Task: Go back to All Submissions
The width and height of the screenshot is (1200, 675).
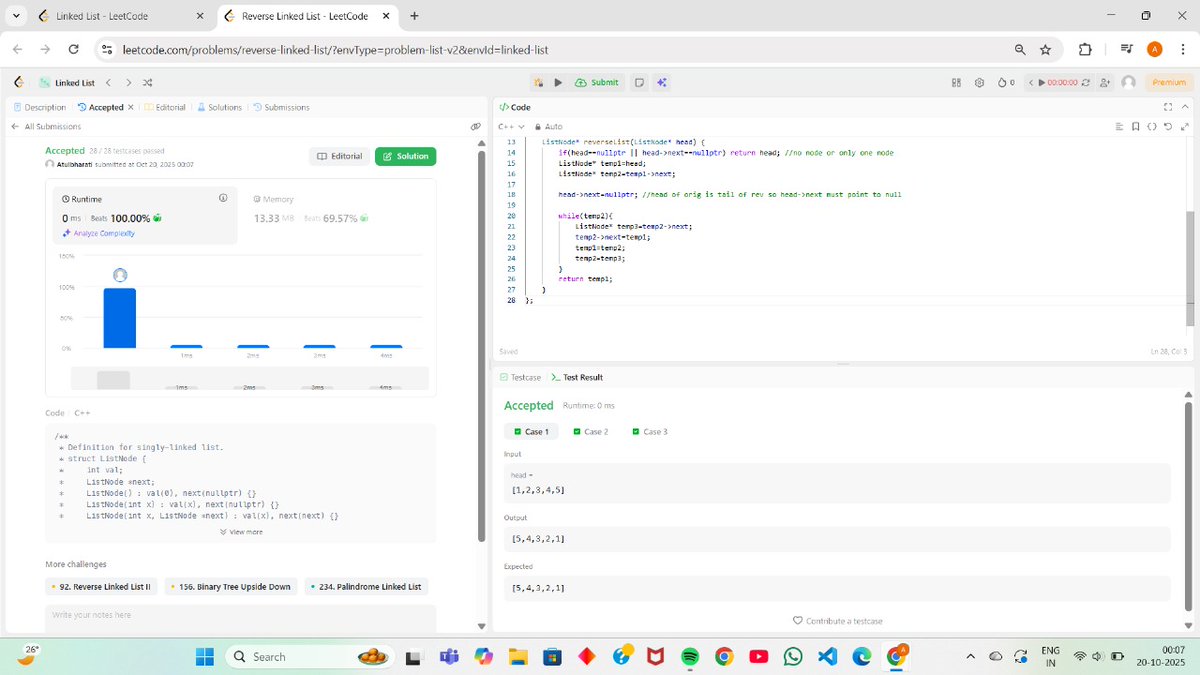Action: (45, 127)
